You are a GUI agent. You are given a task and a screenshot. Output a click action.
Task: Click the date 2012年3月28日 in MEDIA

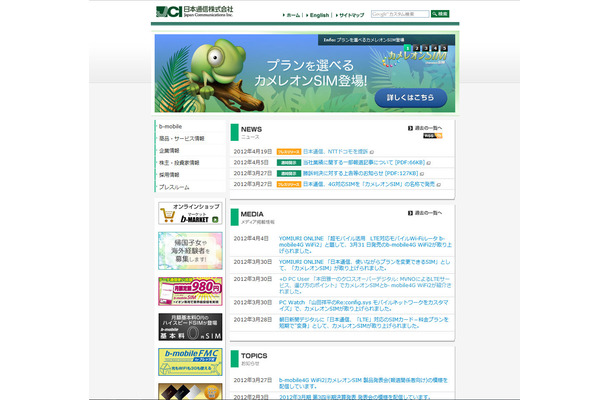tap(252, 319)
